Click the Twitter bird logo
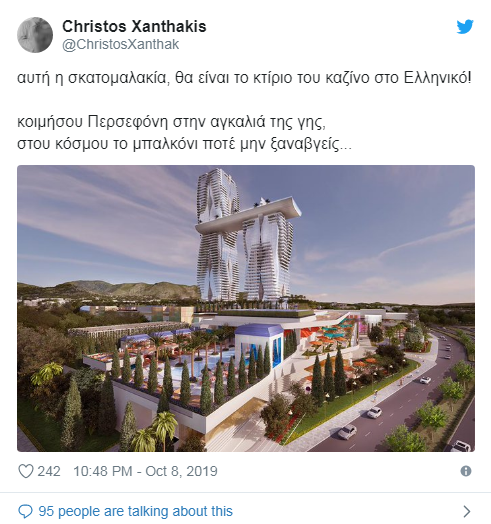 465,27
